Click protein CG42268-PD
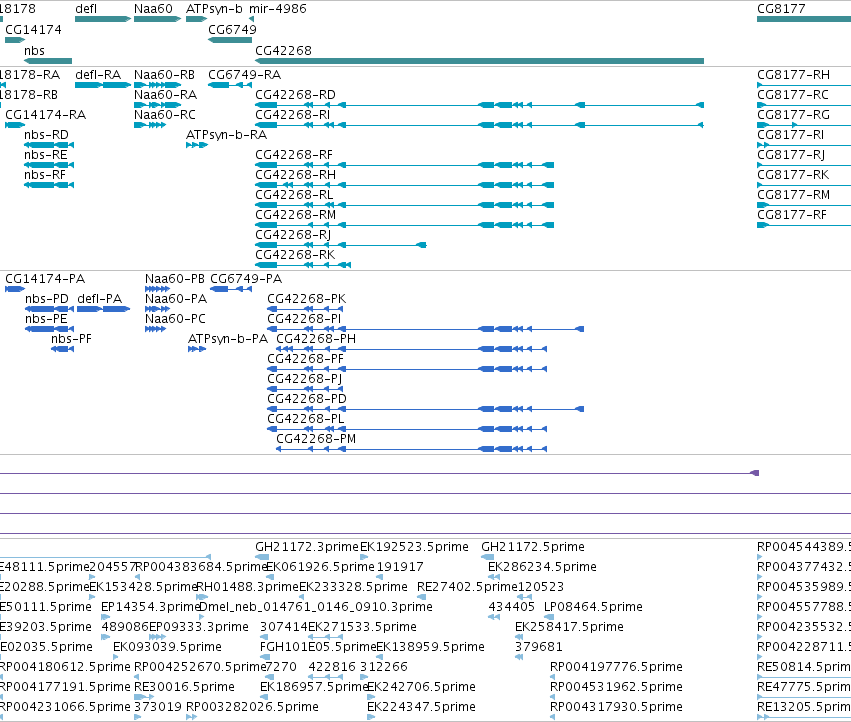 point(307,399)
